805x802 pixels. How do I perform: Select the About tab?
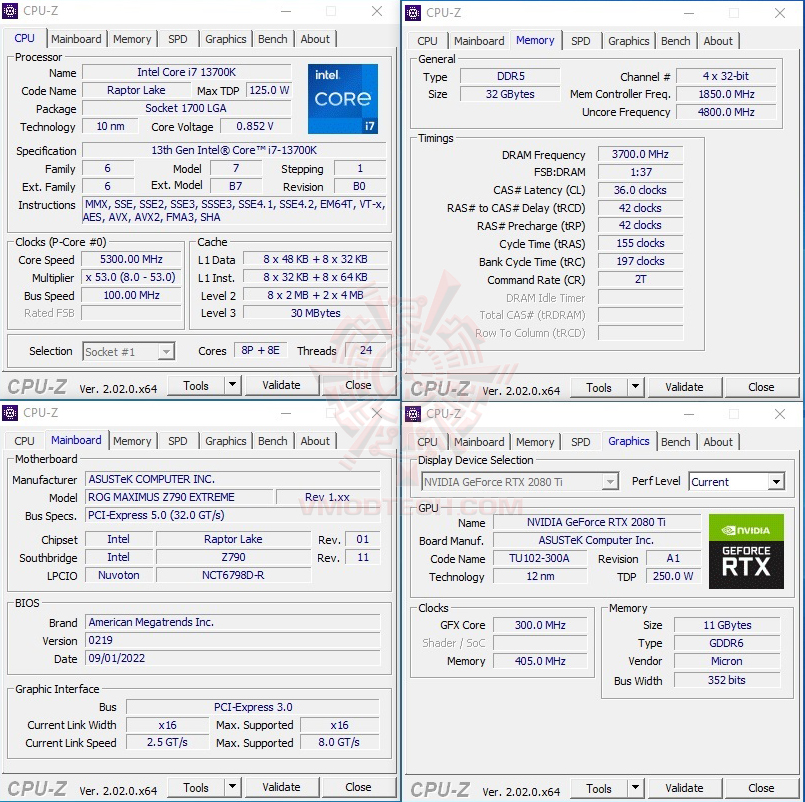click(315, 39)
